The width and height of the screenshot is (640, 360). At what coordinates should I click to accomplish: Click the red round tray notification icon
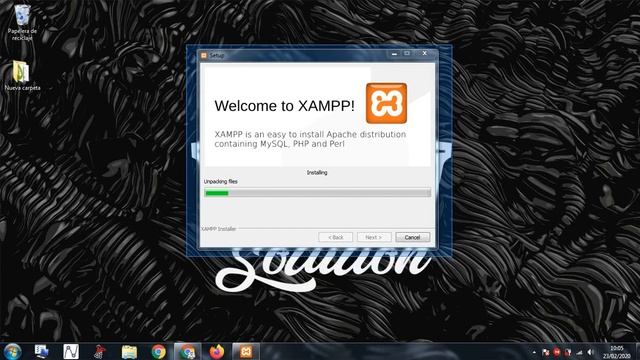(556, 352)
